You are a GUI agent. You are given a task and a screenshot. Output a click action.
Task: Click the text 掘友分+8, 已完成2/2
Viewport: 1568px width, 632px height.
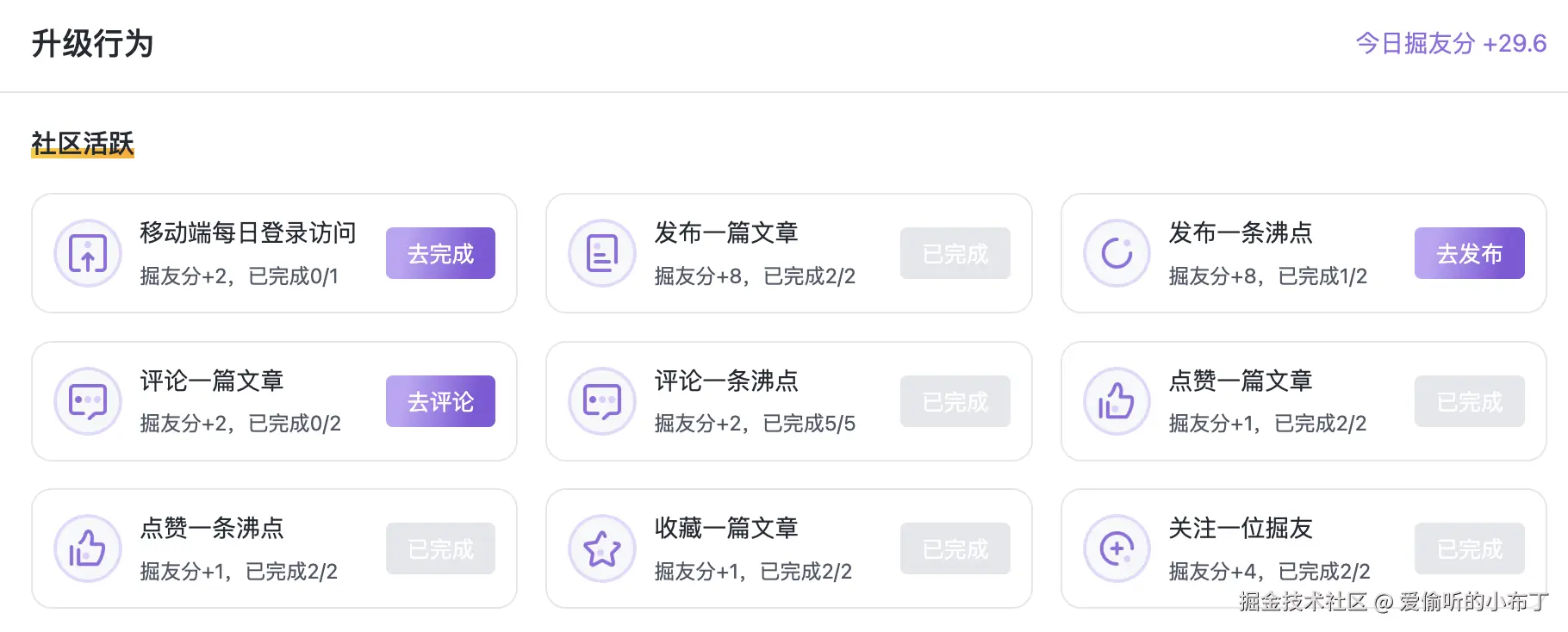[755, 276]
